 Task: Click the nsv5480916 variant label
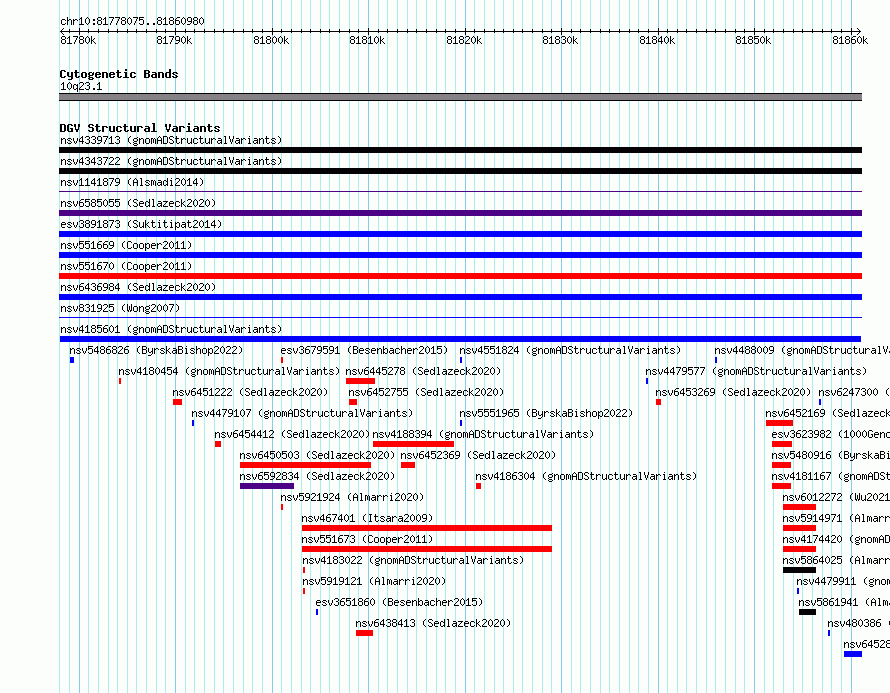pyautogui.click(x=830, y=455)
